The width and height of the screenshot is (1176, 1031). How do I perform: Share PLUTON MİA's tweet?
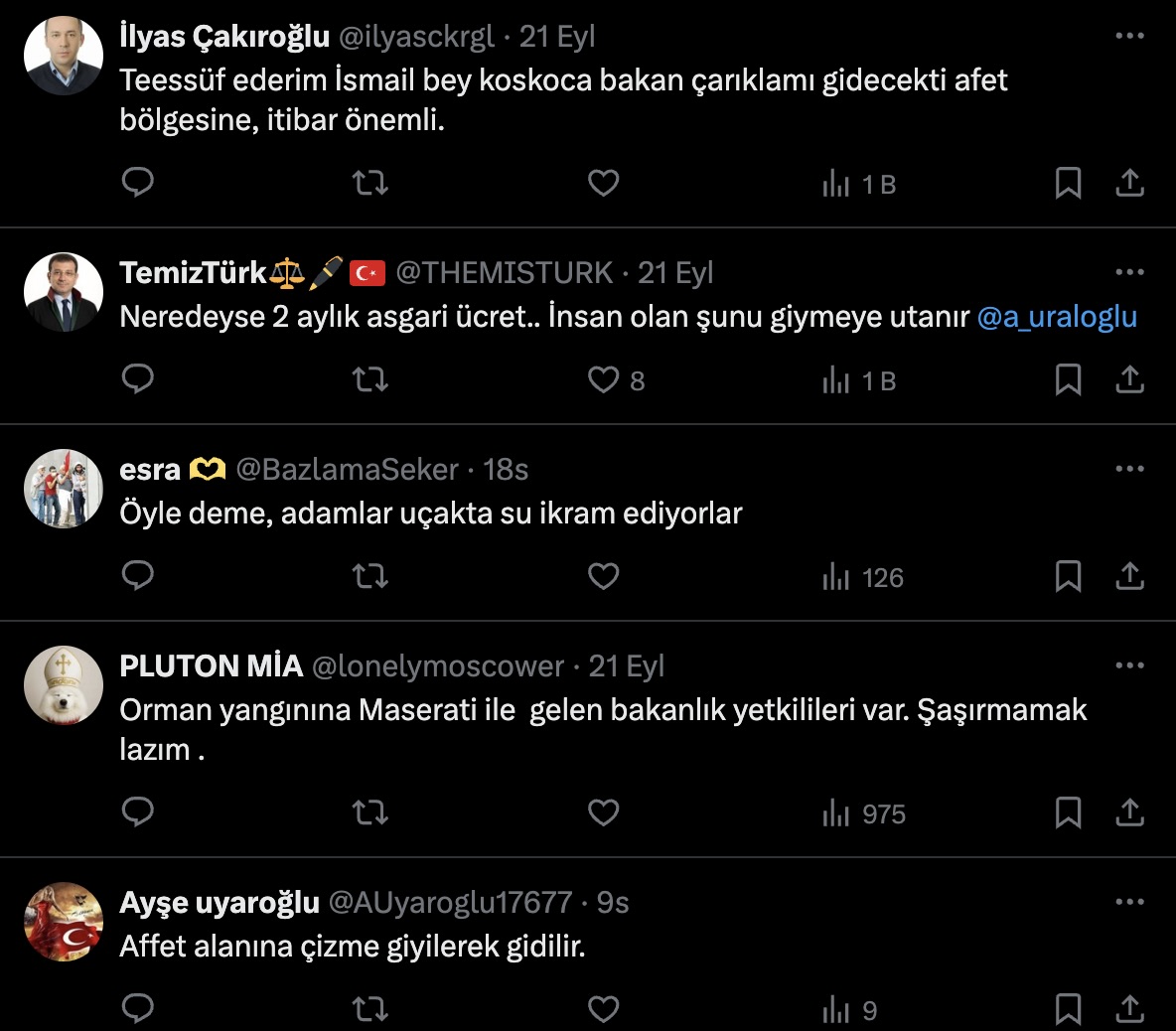(x=1130, y=812)
